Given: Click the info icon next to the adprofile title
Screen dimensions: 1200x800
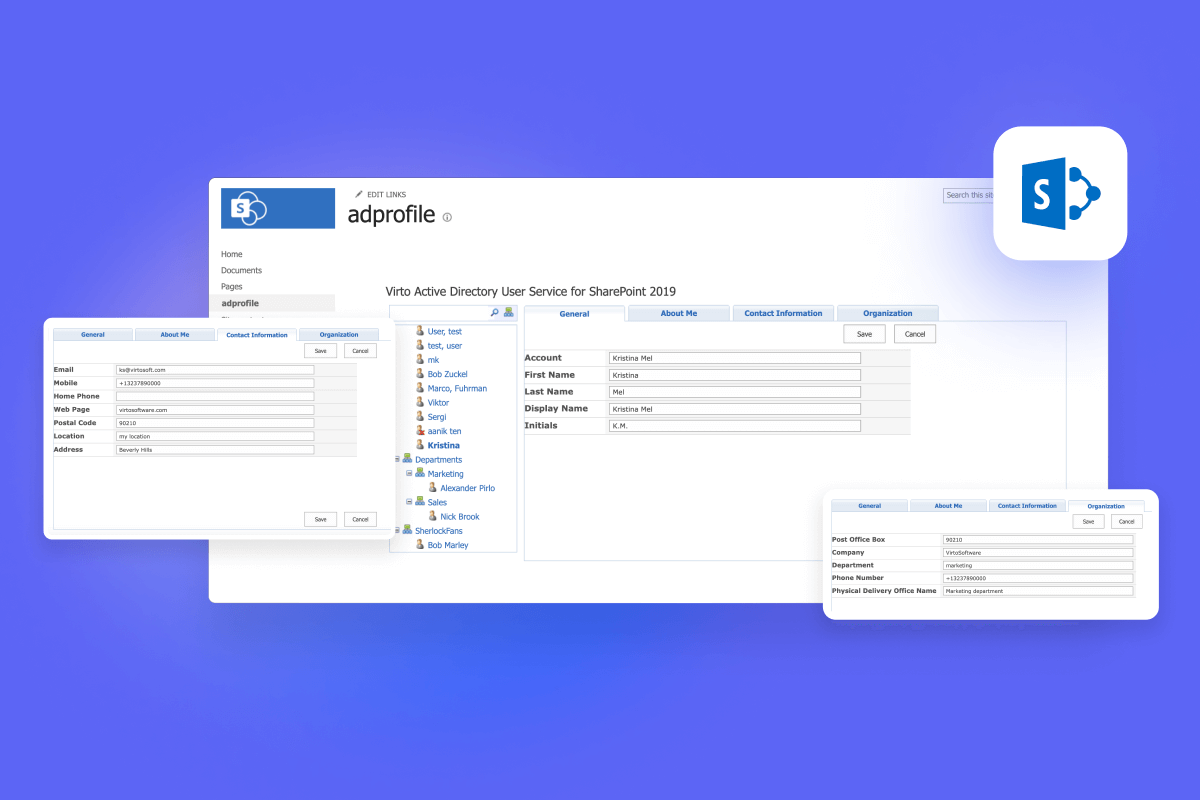Looking at the screenshot, I should coord(447,215).
